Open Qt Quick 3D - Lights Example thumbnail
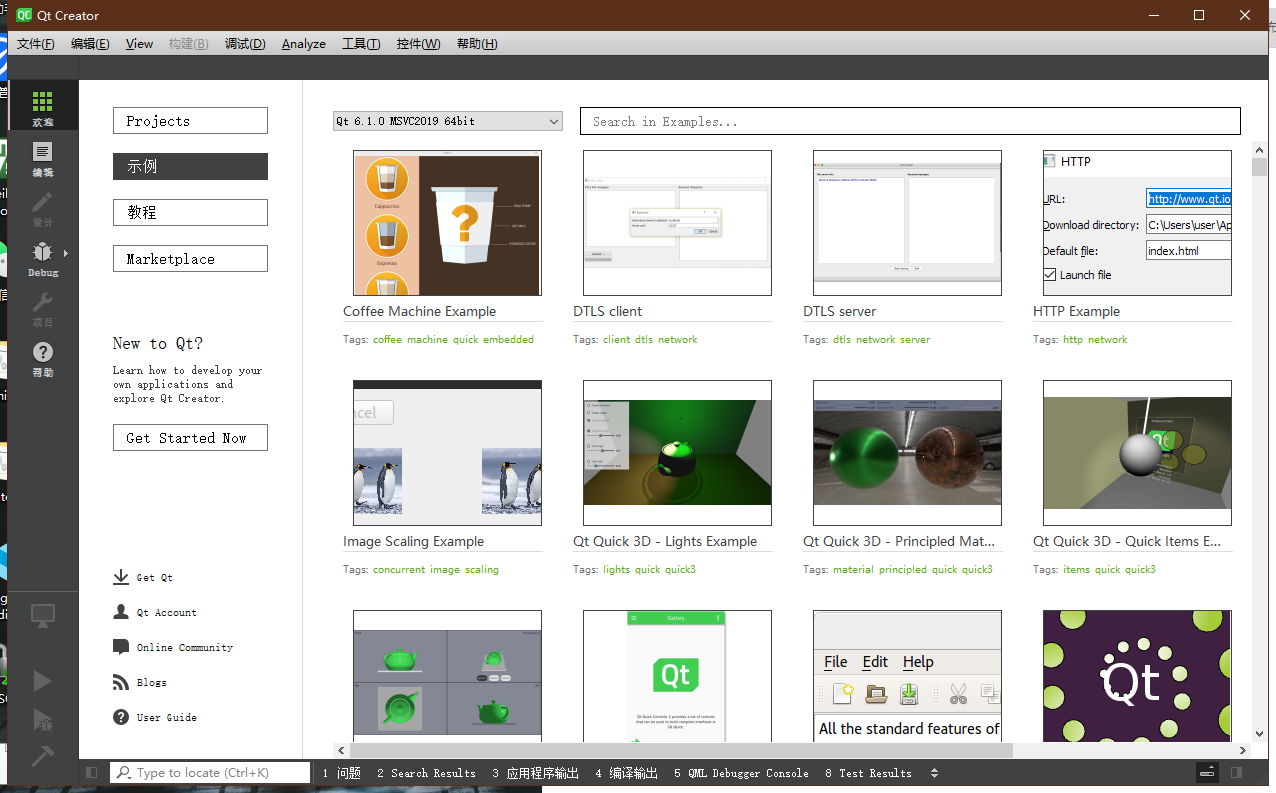The height and width of the screenshot is (793, 1276). (677, 453)
